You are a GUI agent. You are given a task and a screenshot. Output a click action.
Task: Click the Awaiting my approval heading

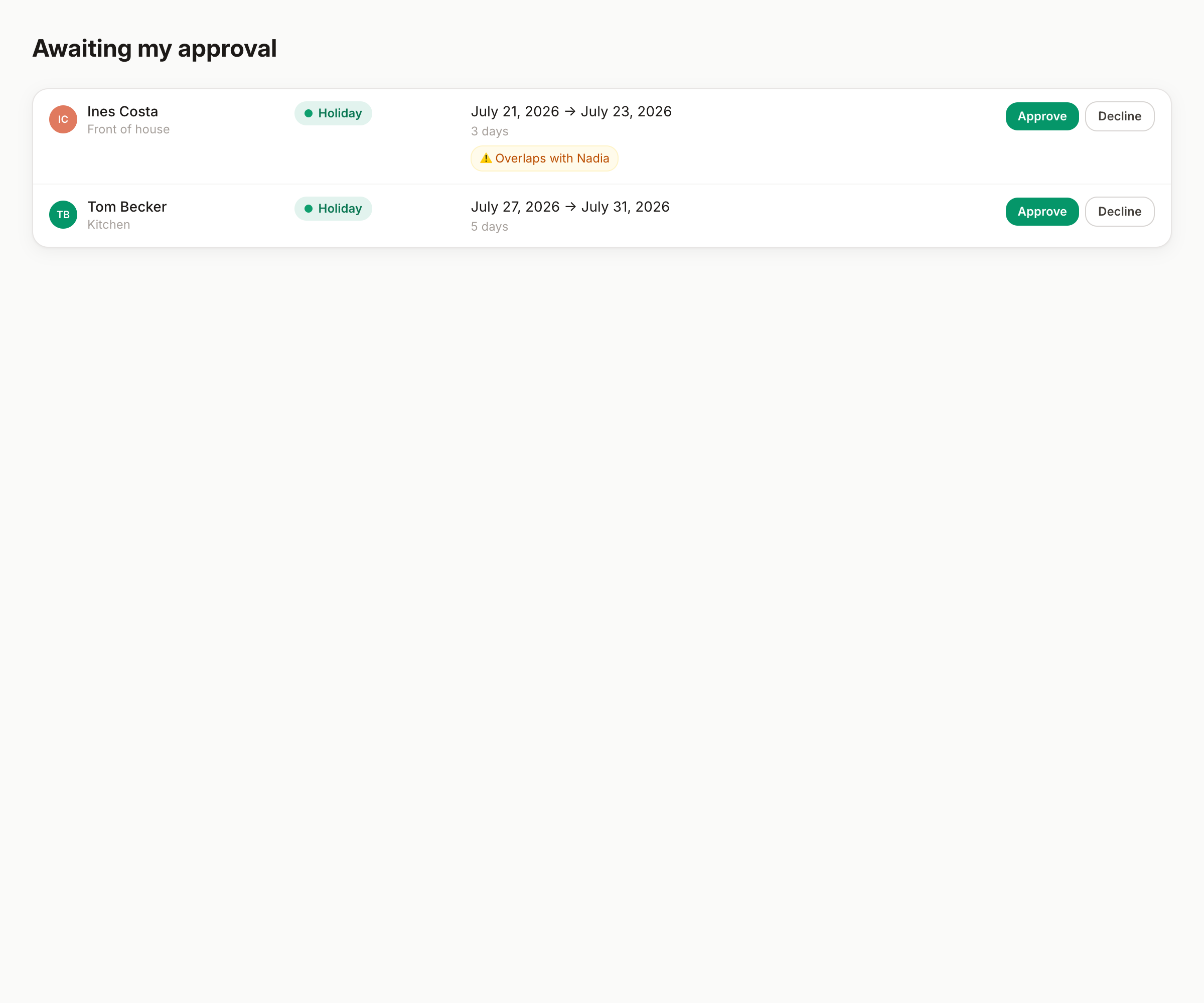[x=154, y=48]
